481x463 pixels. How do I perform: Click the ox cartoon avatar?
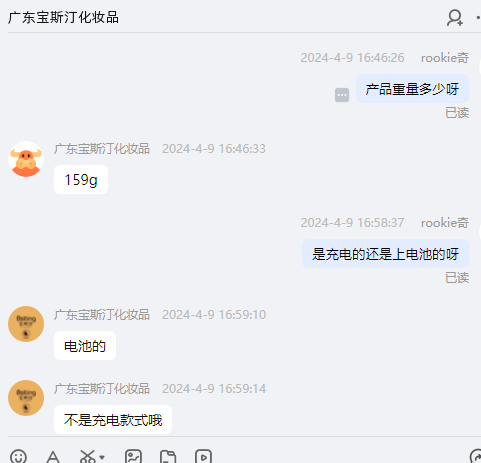26,159
